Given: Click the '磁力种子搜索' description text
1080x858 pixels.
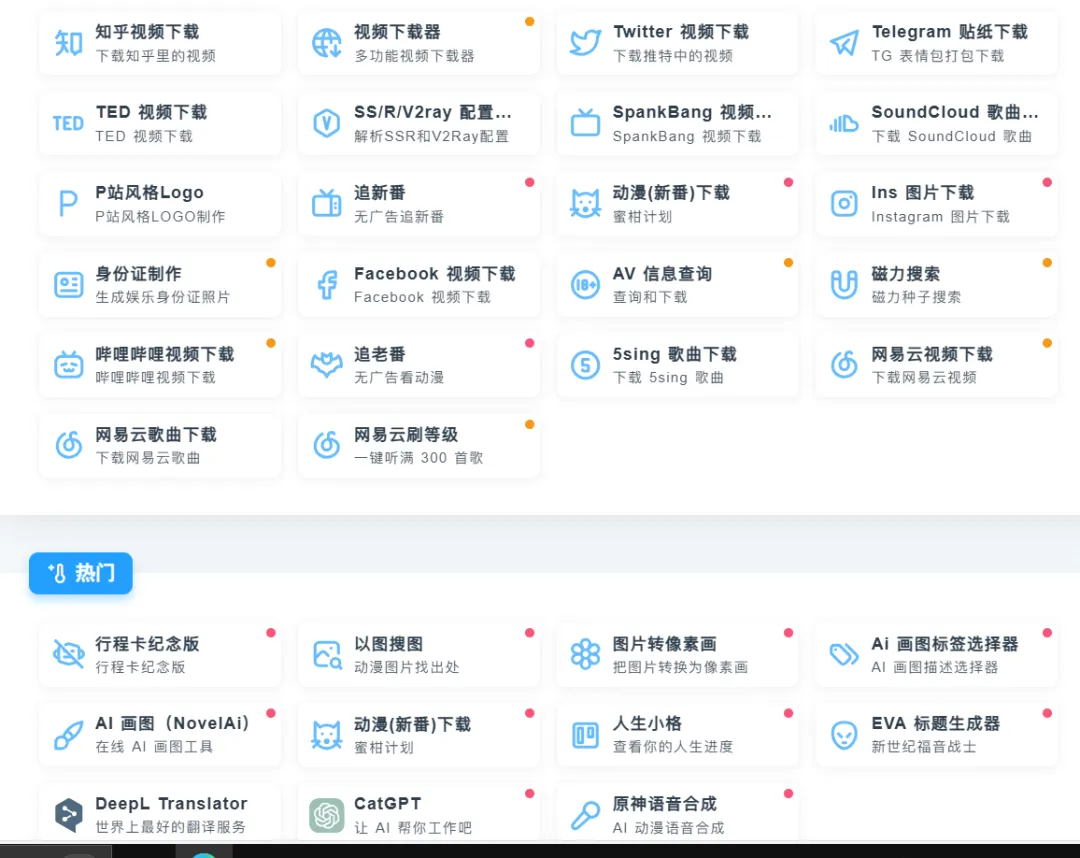Looking at the screenshot, I should click(916, 297).
